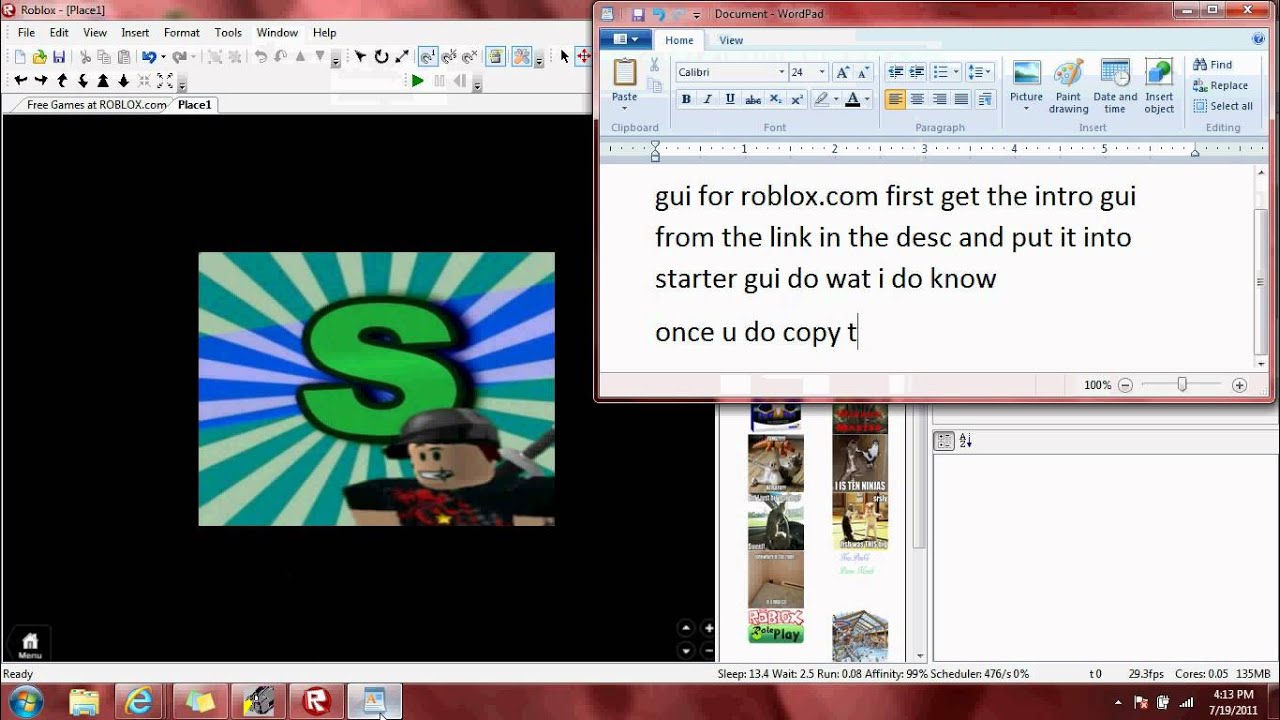Image resolution: width=1280 pixels, height=720 pixels.
Task: Insert Date and time in WordPad
Action: 1115,86
